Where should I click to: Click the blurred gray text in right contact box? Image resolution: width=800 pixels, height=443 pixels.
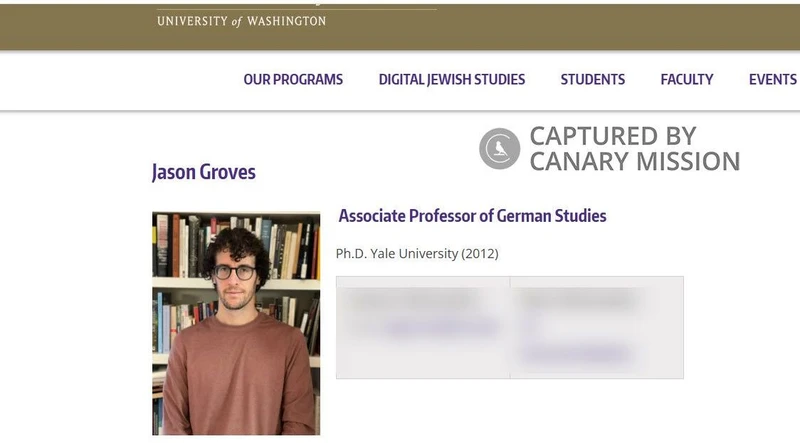[577, 299]
